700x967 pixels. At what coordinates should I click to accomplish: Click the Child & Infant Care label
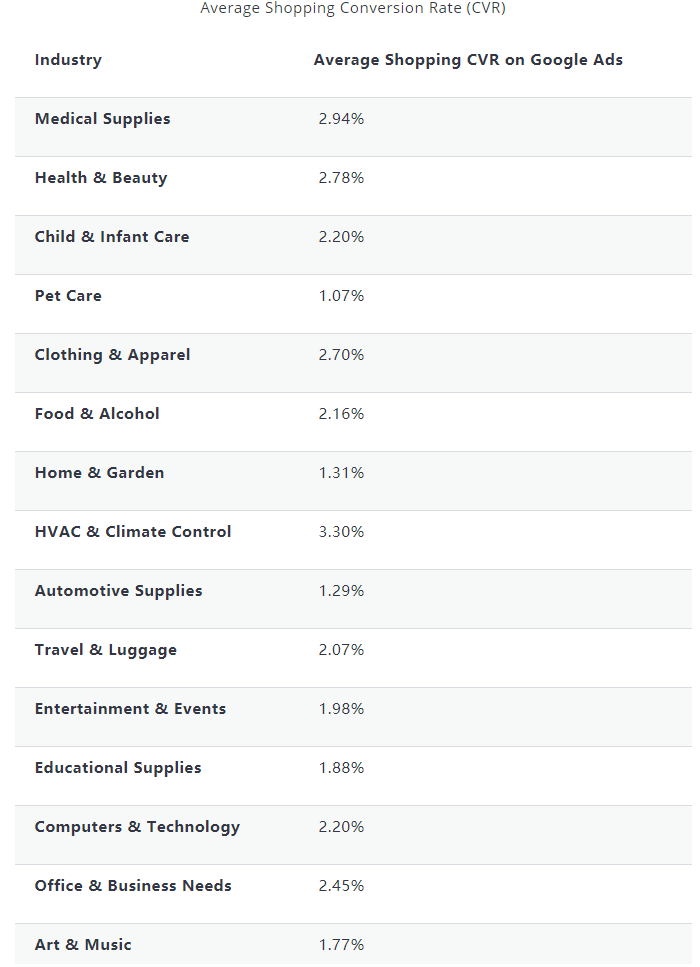click(x=112, y=237)
